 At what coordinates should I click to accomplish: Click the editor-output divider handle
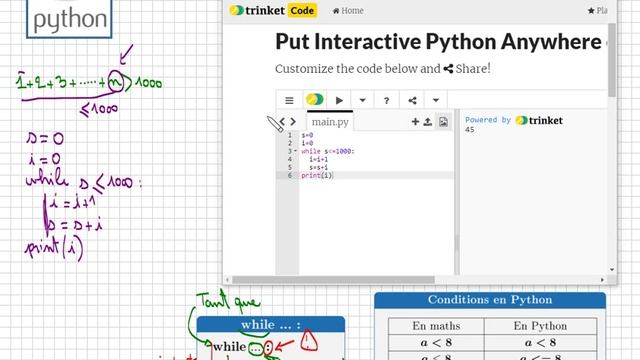[457, 192]
